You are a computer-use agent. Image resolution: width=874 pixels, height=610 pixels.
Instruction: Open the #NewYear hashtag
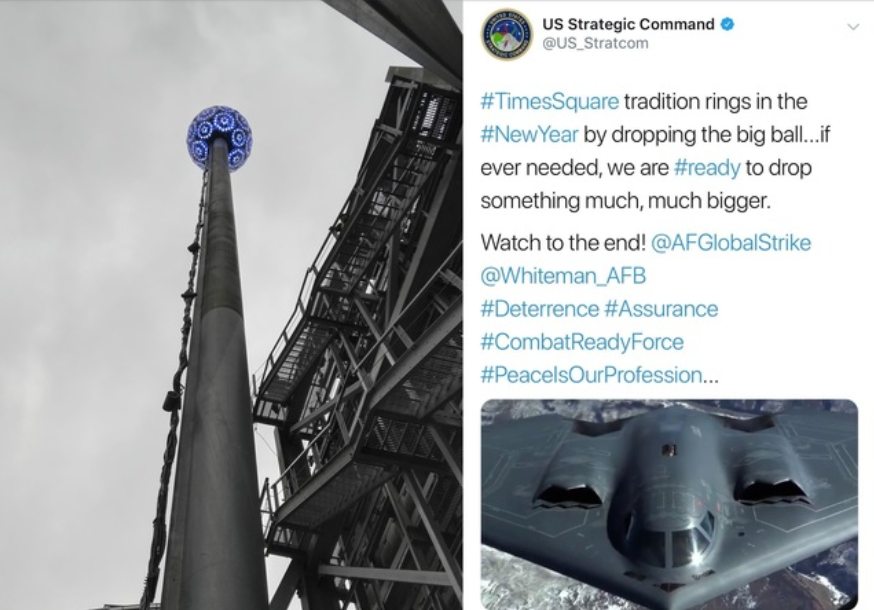coord(530,135)
